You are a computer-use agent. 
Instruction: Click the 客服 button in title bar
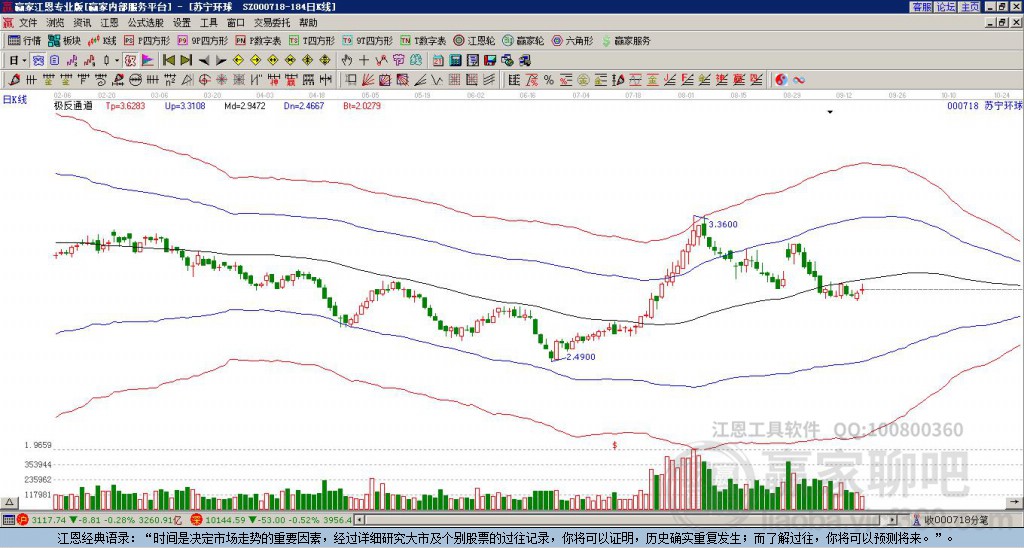tap(921, 7)
